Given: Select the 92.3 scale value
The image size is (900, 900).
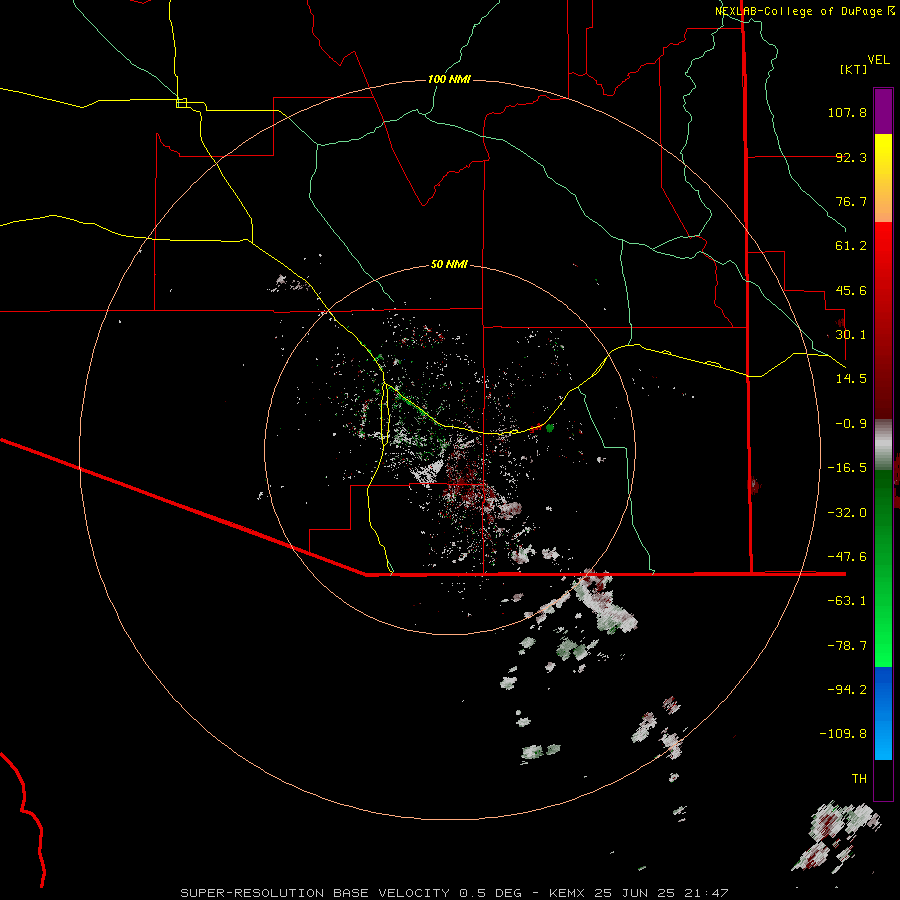Looking at the screenshot, I should [x=851, y=157].
